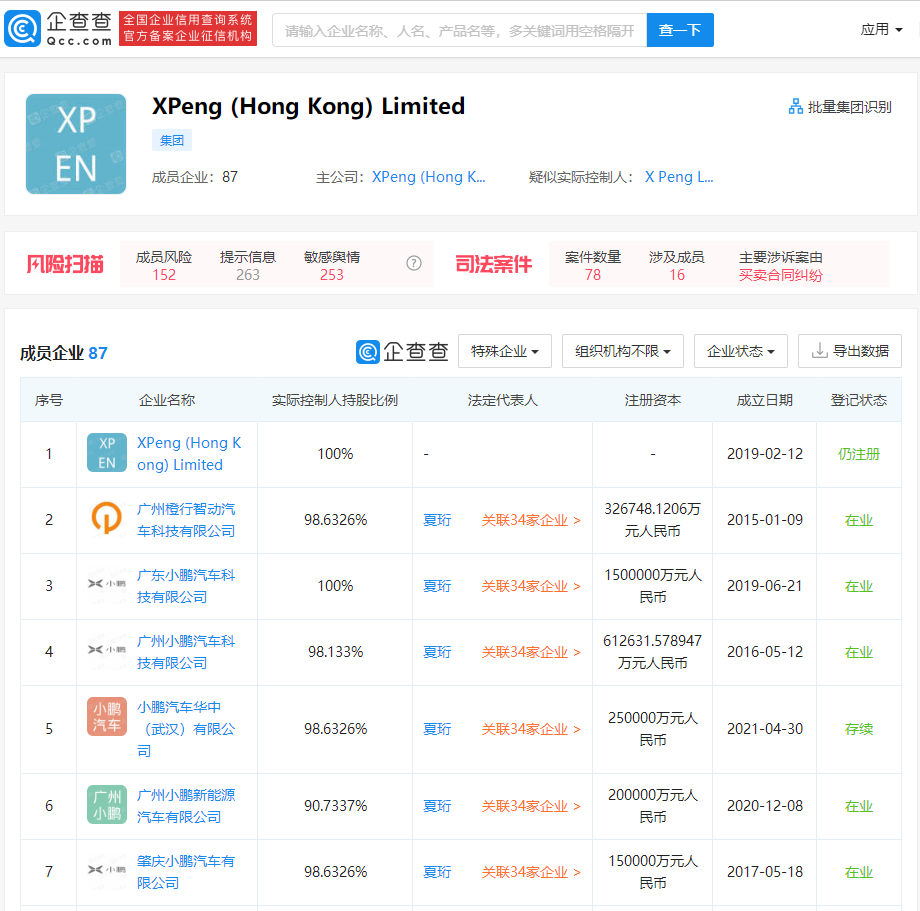Open 广州橙行智动汽车科技有限公司 link
This screenshot has height=911, width=920.
[186, 520]
